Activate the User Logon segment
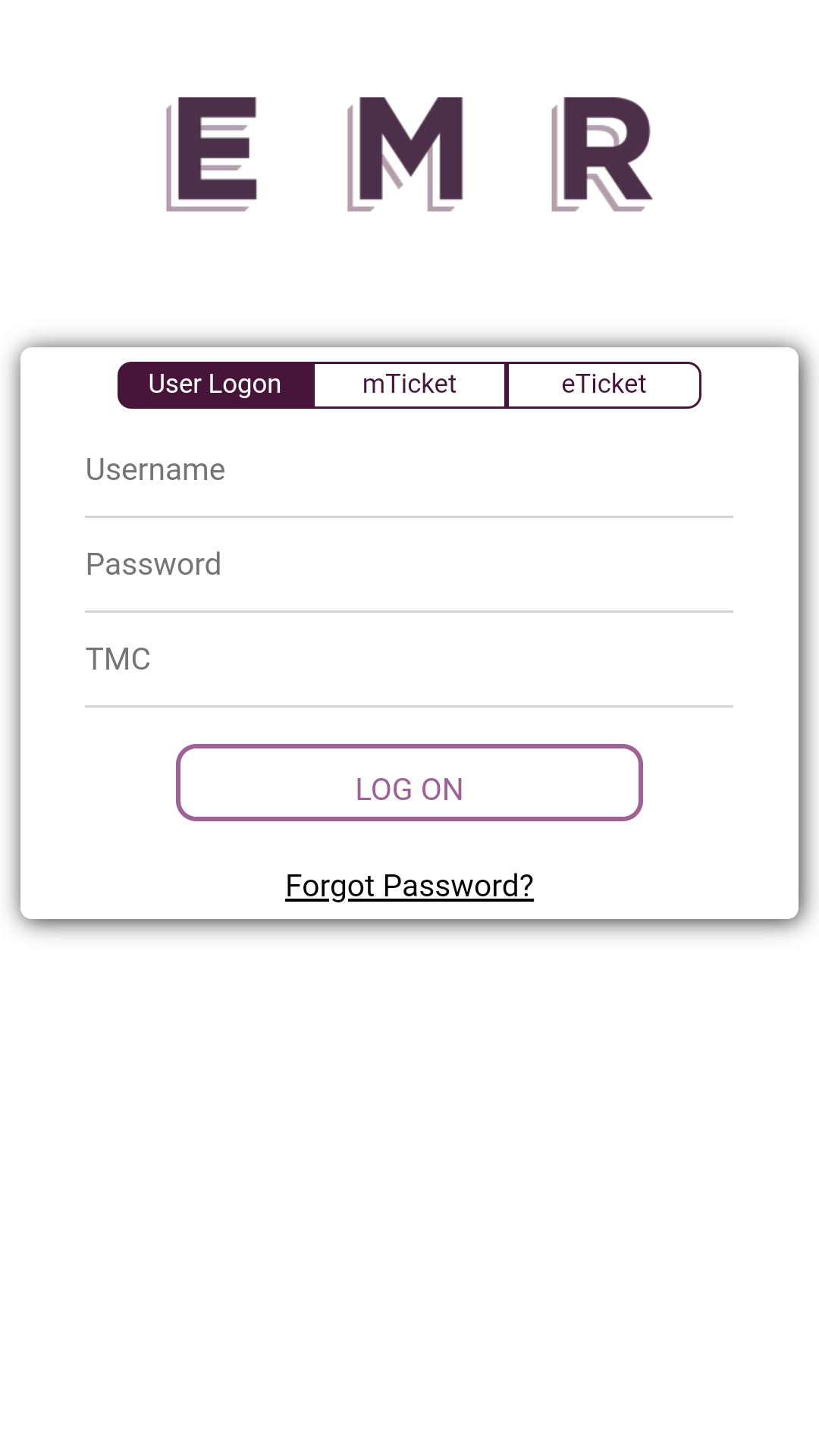This screenshot has width=819, height=1456. tap(215, 384)
